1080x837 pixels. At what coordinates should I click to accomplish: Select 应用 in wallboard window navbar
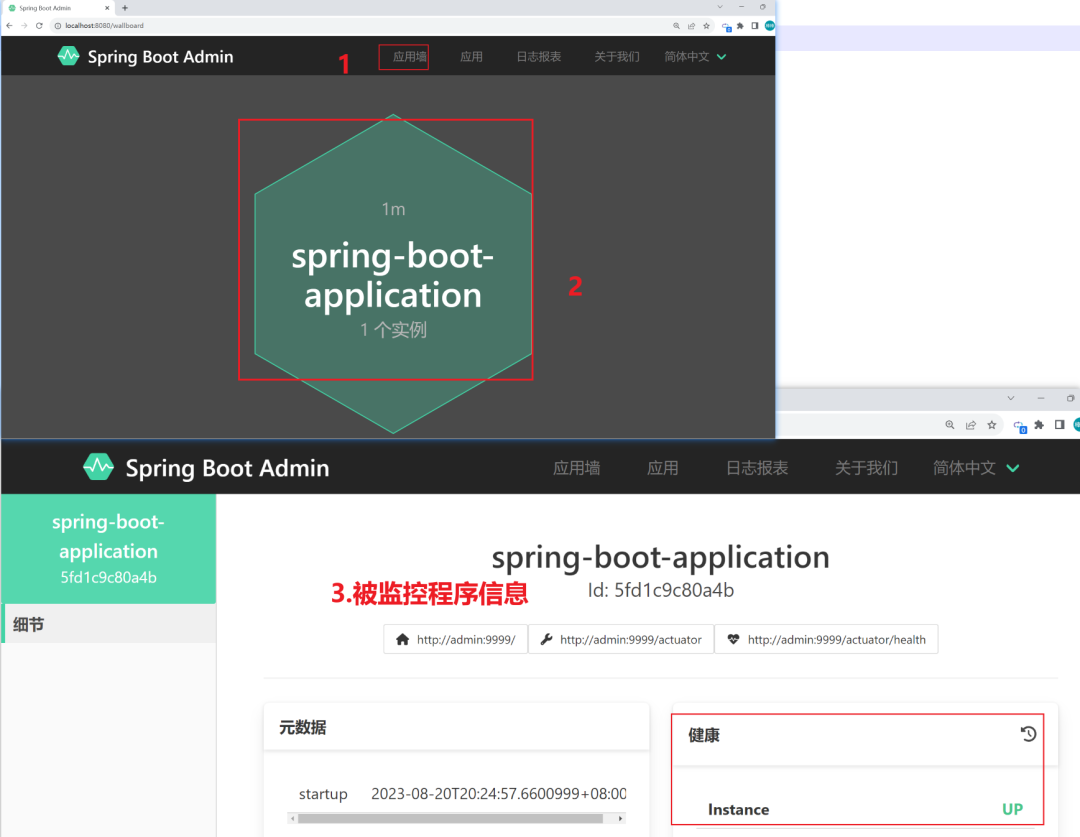click(471, 56)
